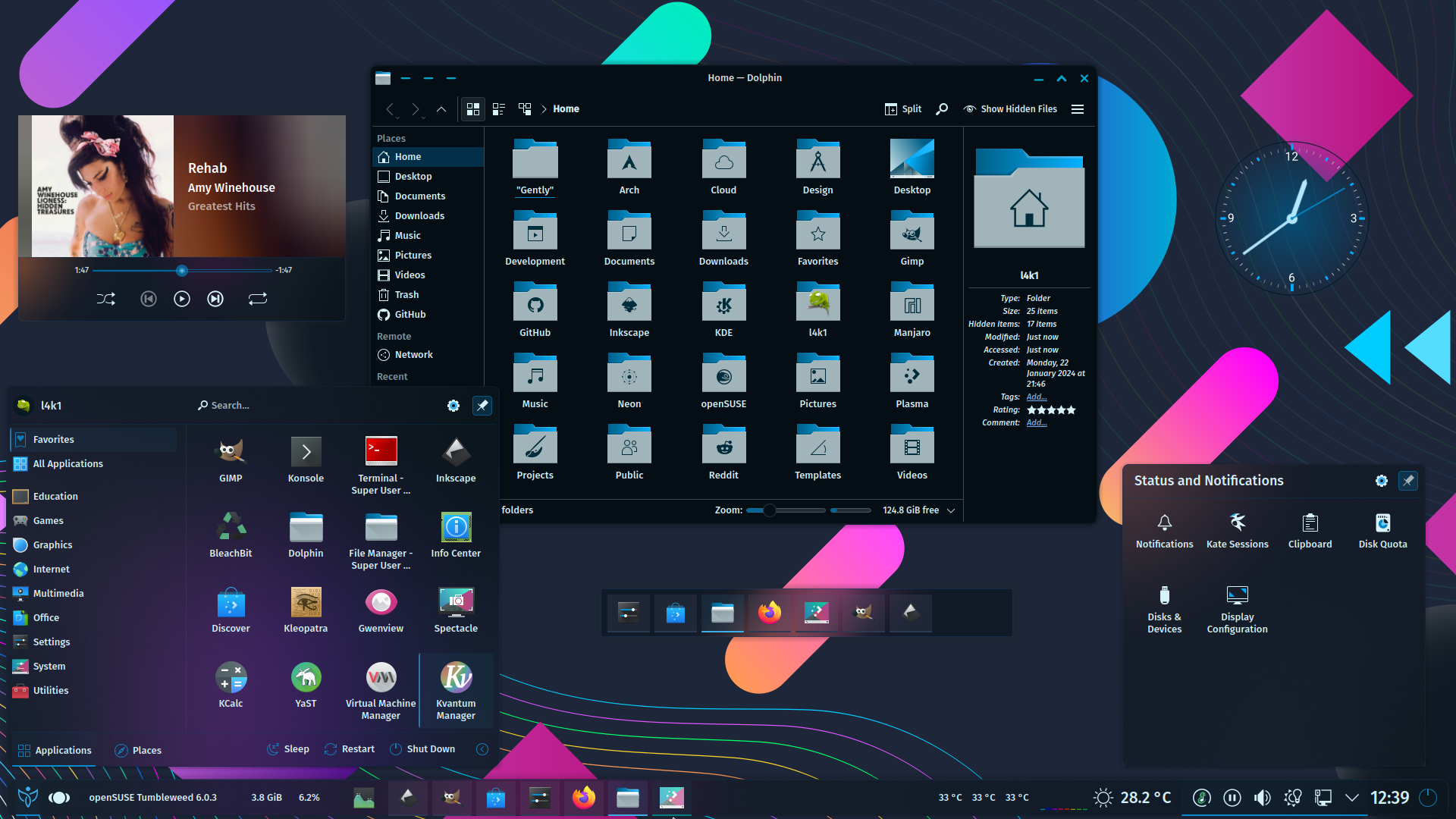This screenshot has height=819, width=1456.
Task: Open the Reddit folder
Action: tap(723, 453)
